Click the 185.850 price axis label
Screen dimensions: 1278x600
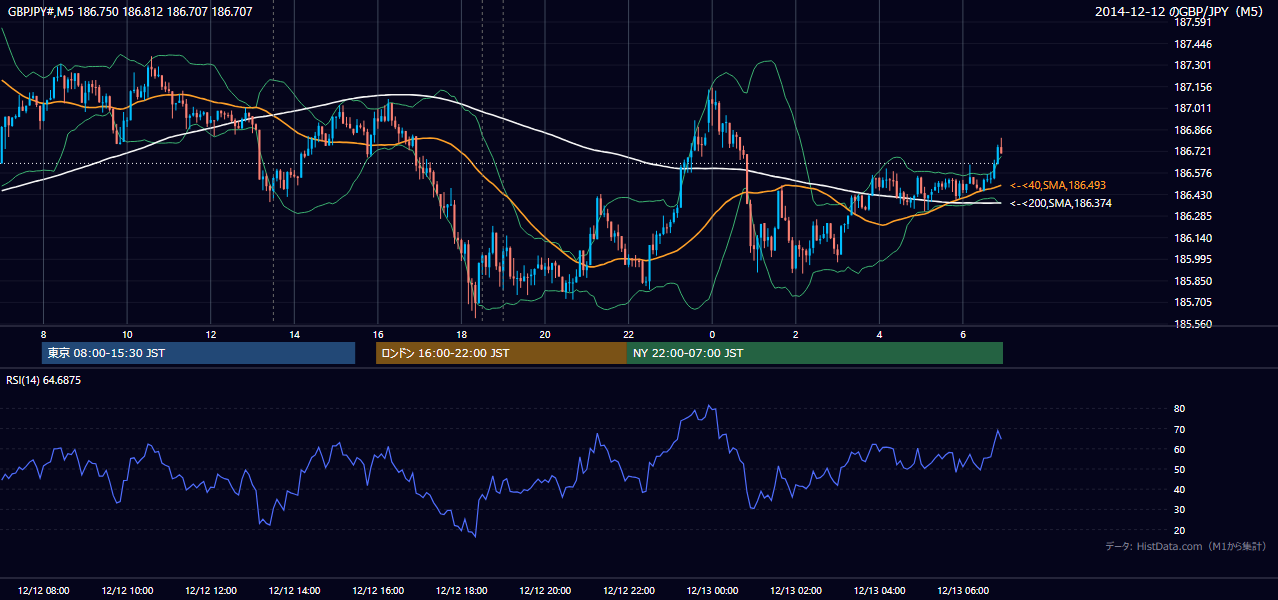pyautogui.click(x=1192, y=281)
